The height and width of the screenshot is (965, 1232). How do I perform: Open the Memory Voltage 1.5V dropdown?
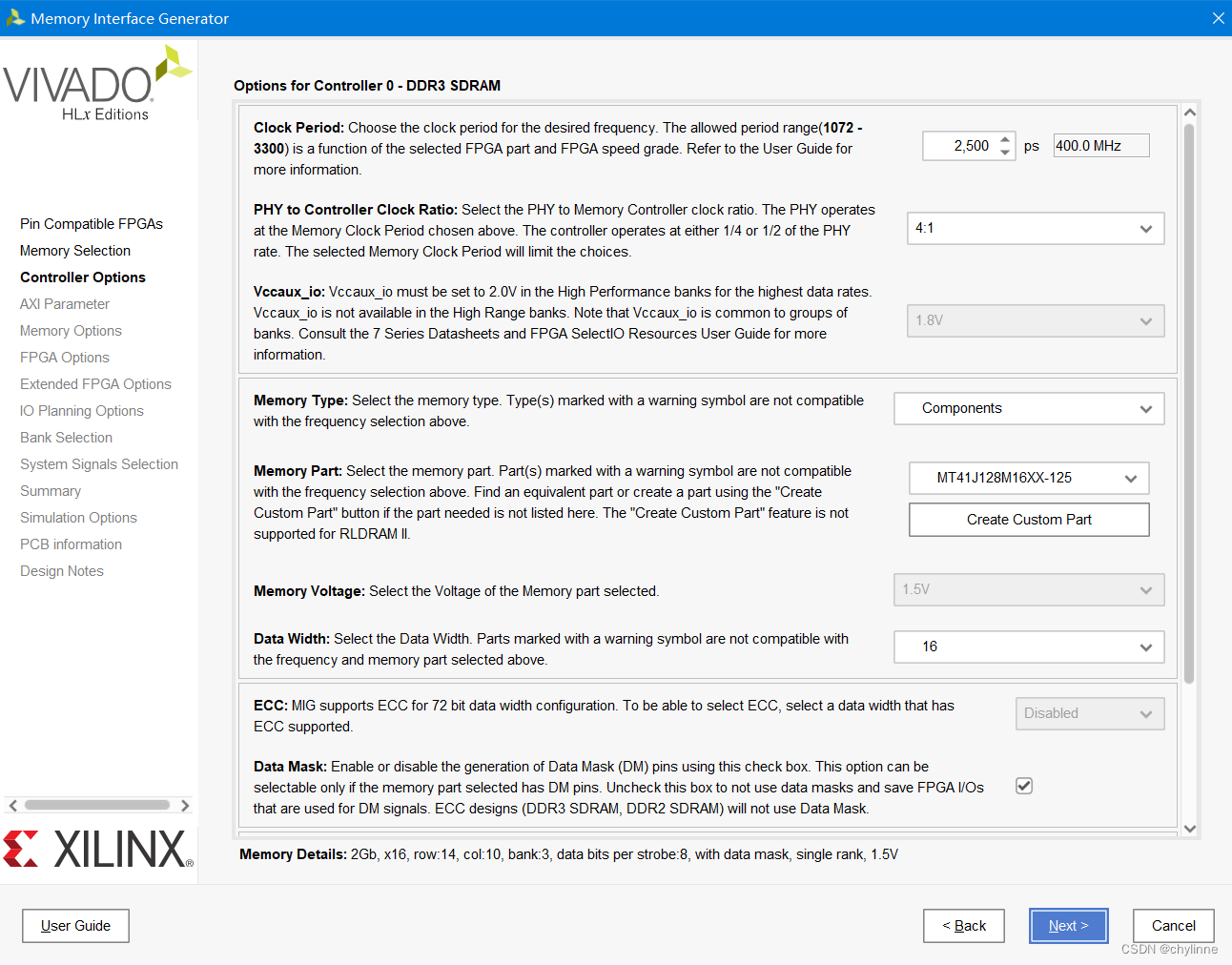click(1029, 590)
